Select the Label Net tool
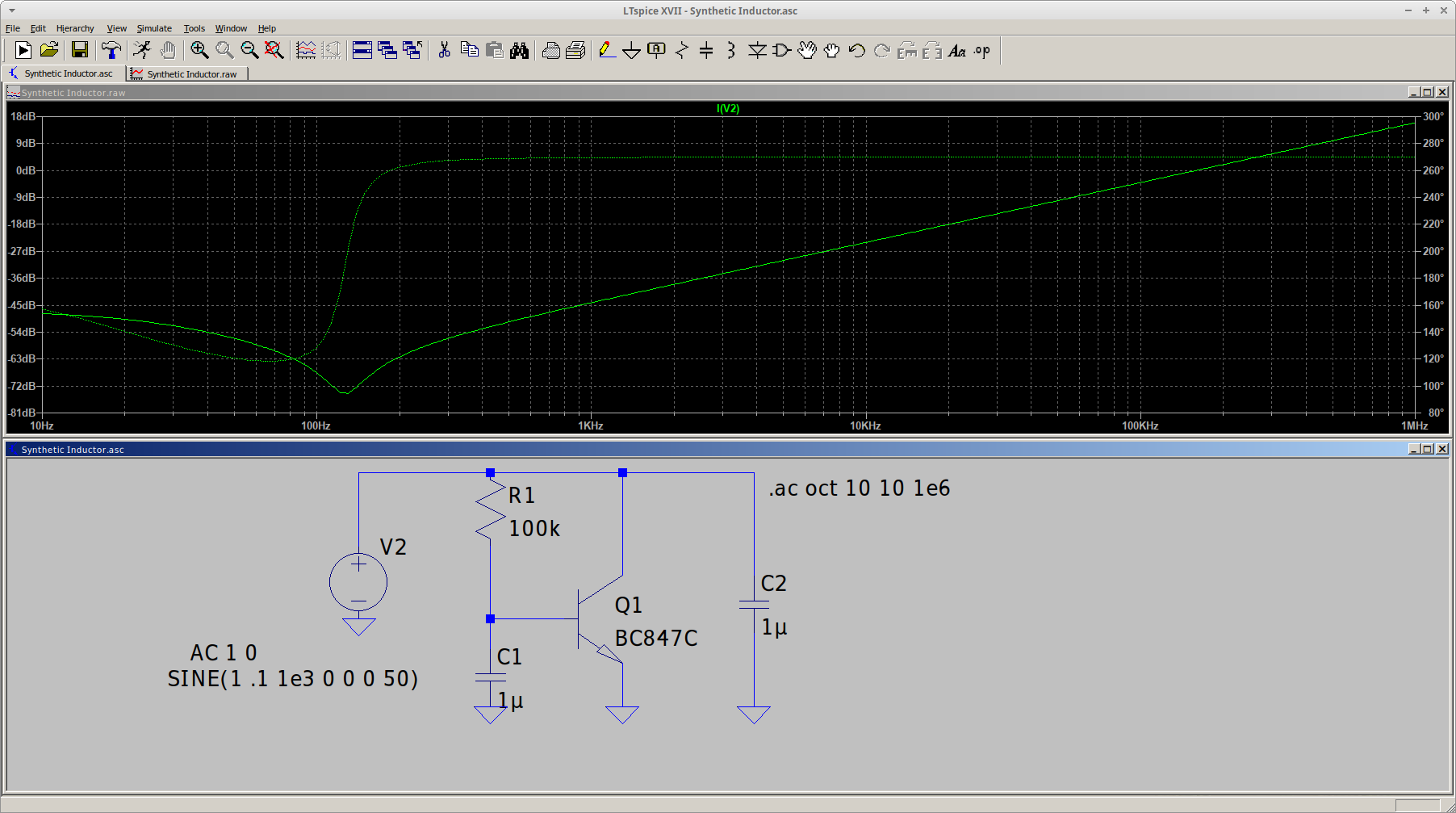The width and height of the screenshot is (1456, 813). pos(657,50)
